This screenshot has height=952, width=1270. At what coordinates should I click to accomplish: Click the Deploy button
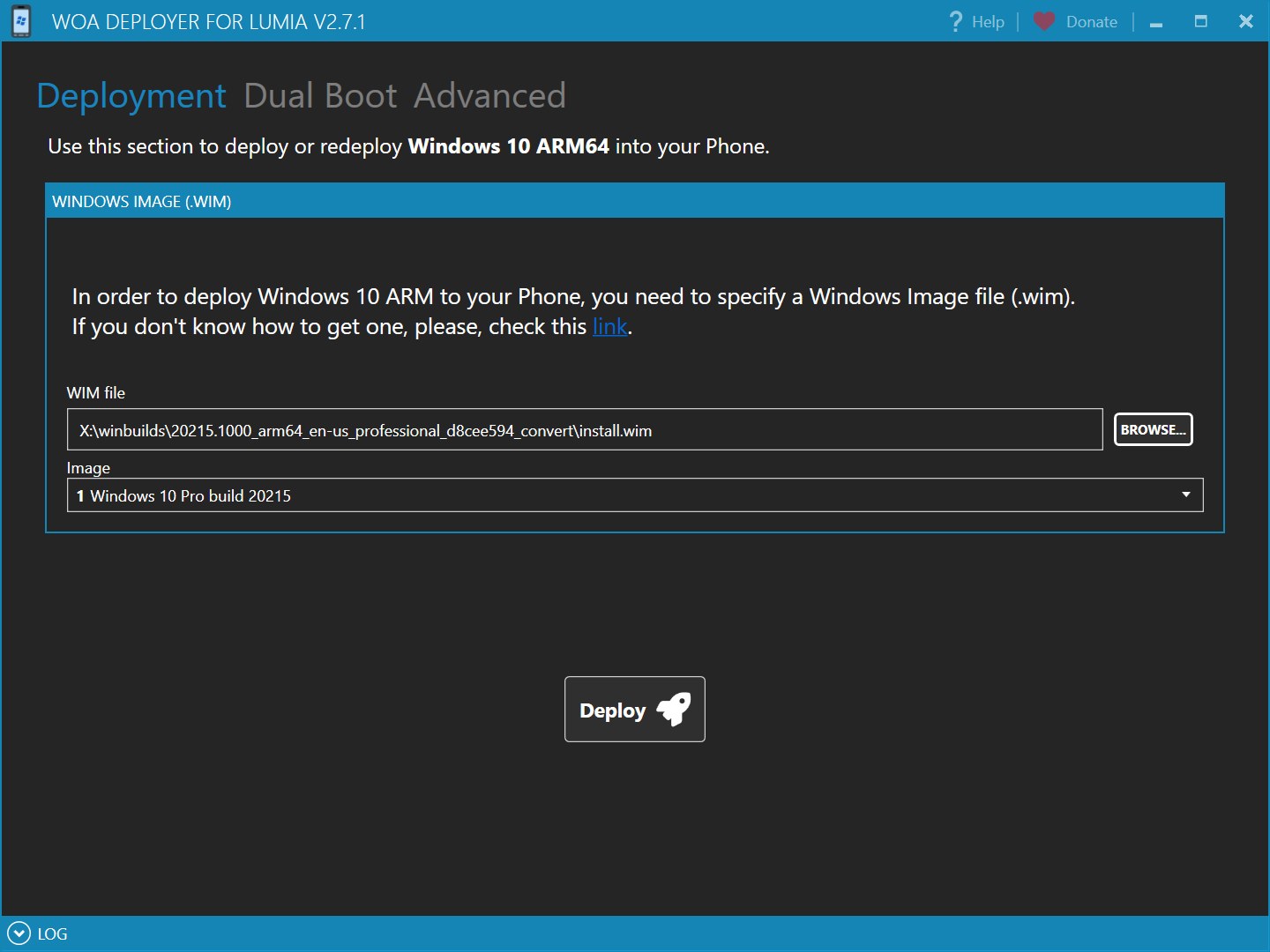coord(635,710)
